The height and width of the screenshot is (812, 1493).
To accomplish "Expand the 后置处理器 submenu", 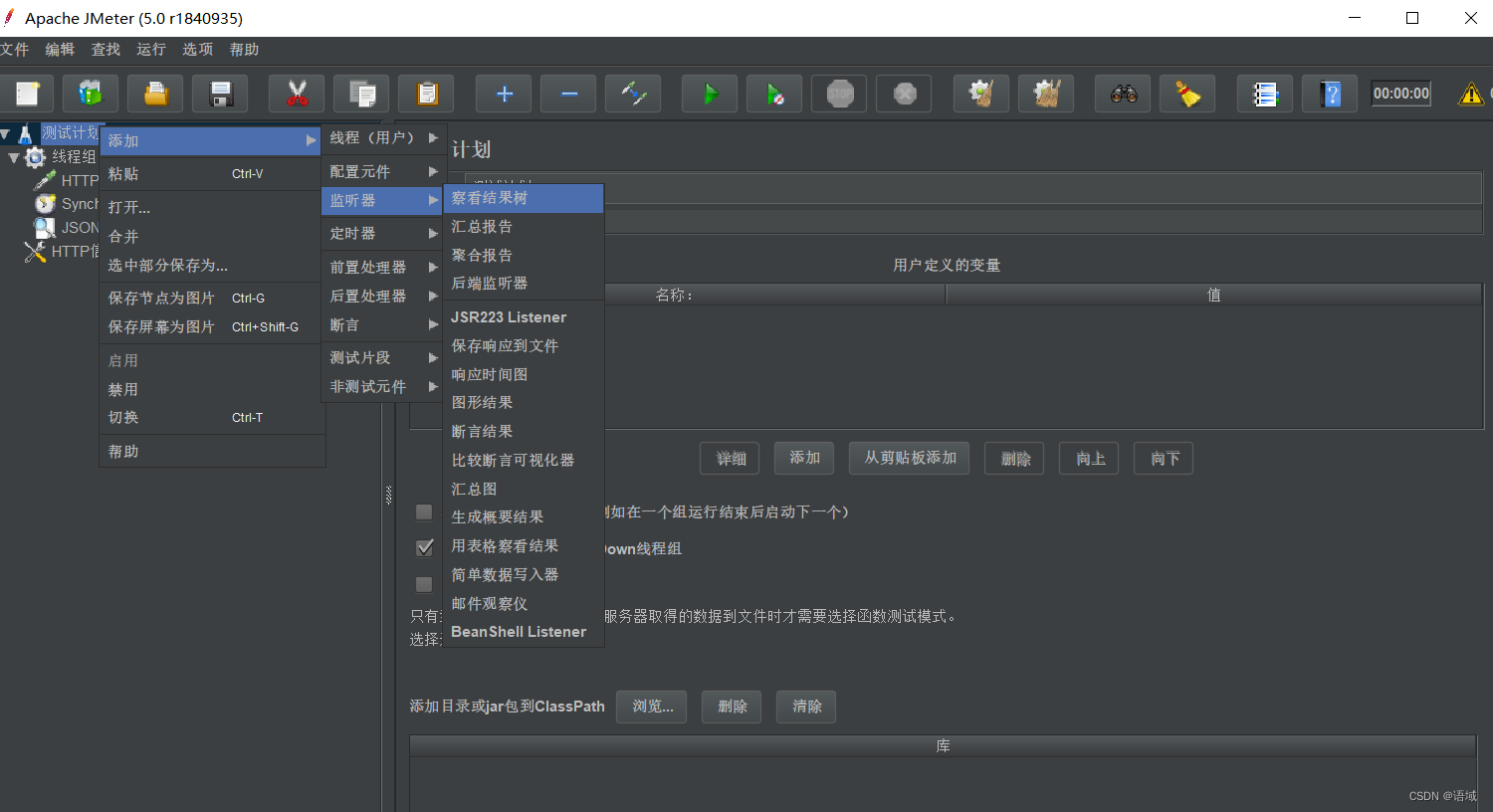I will click(383, 296).
